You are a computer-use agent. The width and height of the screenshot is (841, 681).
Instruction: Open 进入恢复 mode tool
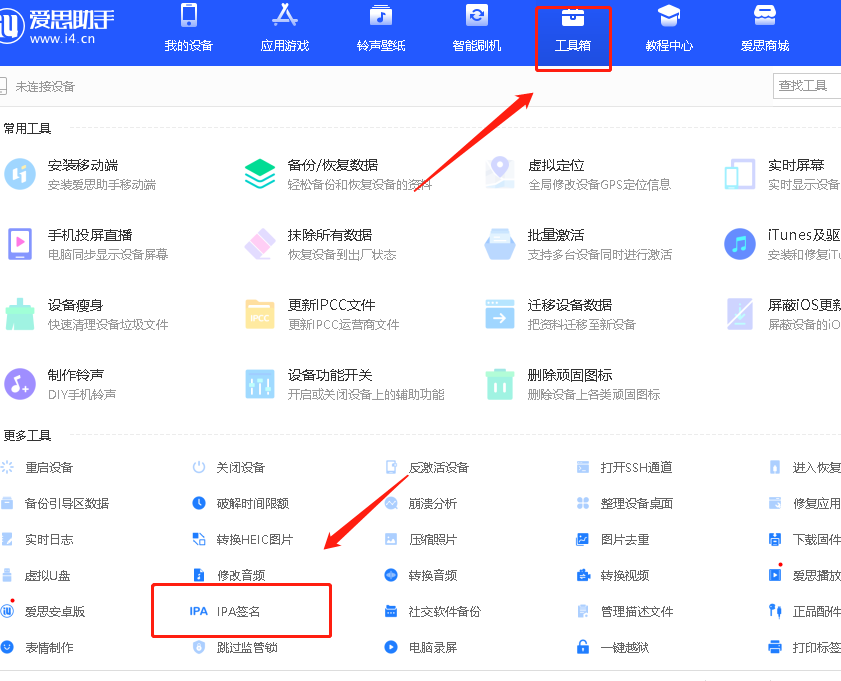coord(805,468)
